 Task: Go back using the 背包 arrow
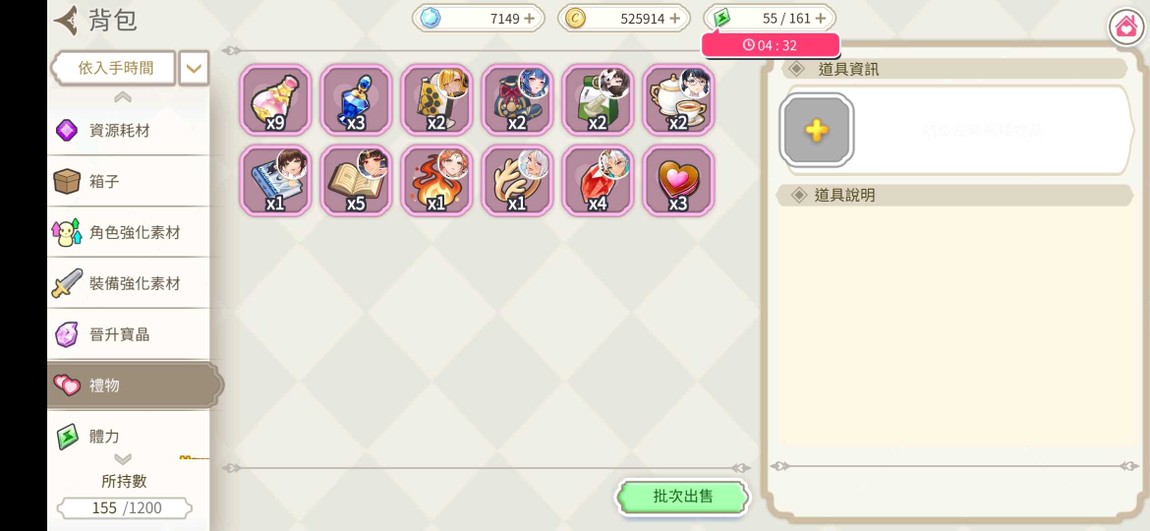coord(67,21)
